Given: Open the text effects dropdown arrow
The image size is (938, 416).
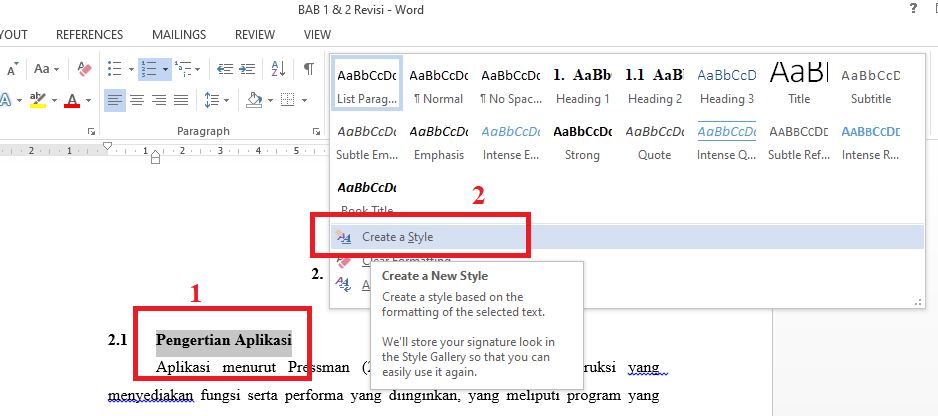Looking at the screenshot, I should point(20,100).
